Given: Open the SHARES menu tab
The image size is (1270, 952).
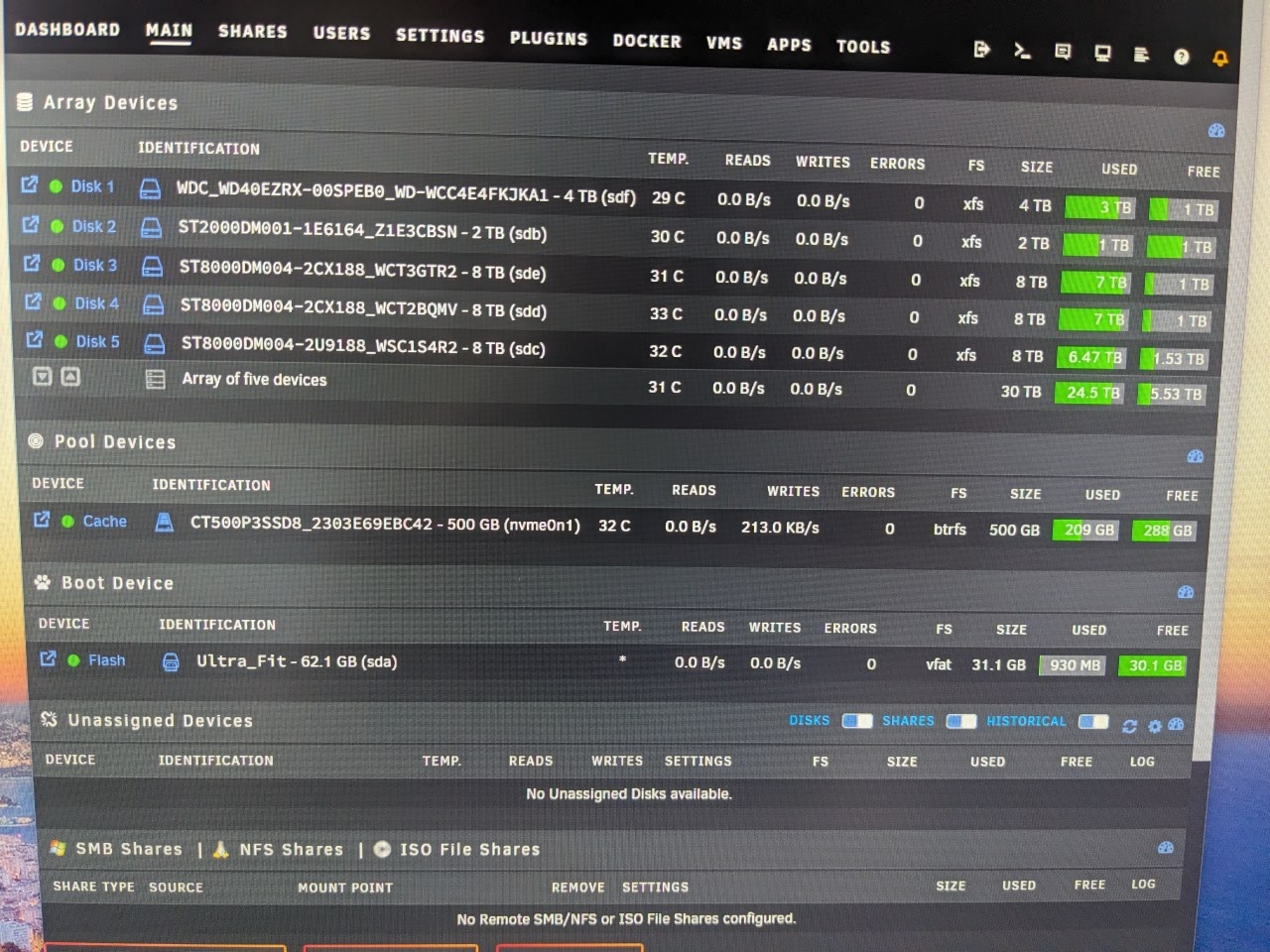Looking at the screenshot, I should pyautogui.click(x=252, y=32).
